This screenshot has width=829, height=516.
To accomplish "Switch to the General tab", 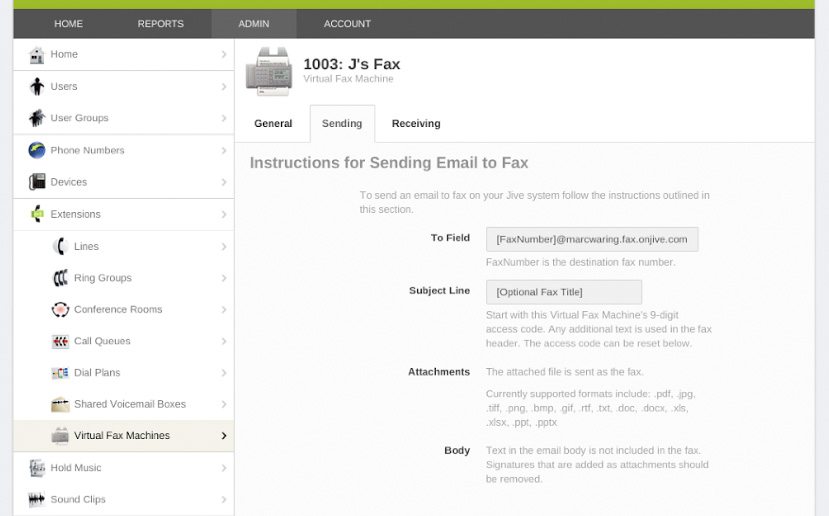I will pos(273,124).
